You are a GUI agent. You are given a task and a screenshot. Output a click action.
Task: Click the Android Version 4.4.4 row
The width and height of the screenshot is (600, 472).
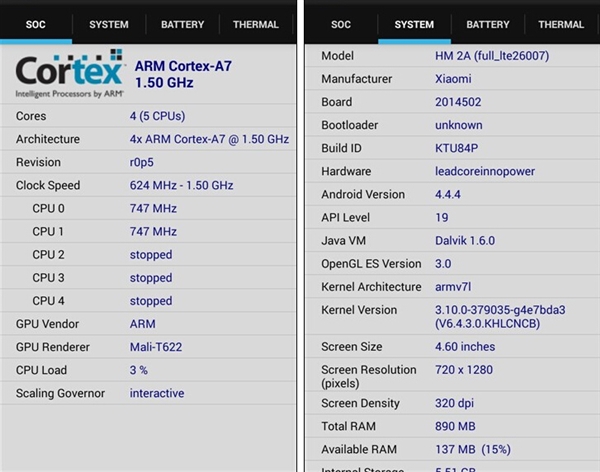pos(452,194)
